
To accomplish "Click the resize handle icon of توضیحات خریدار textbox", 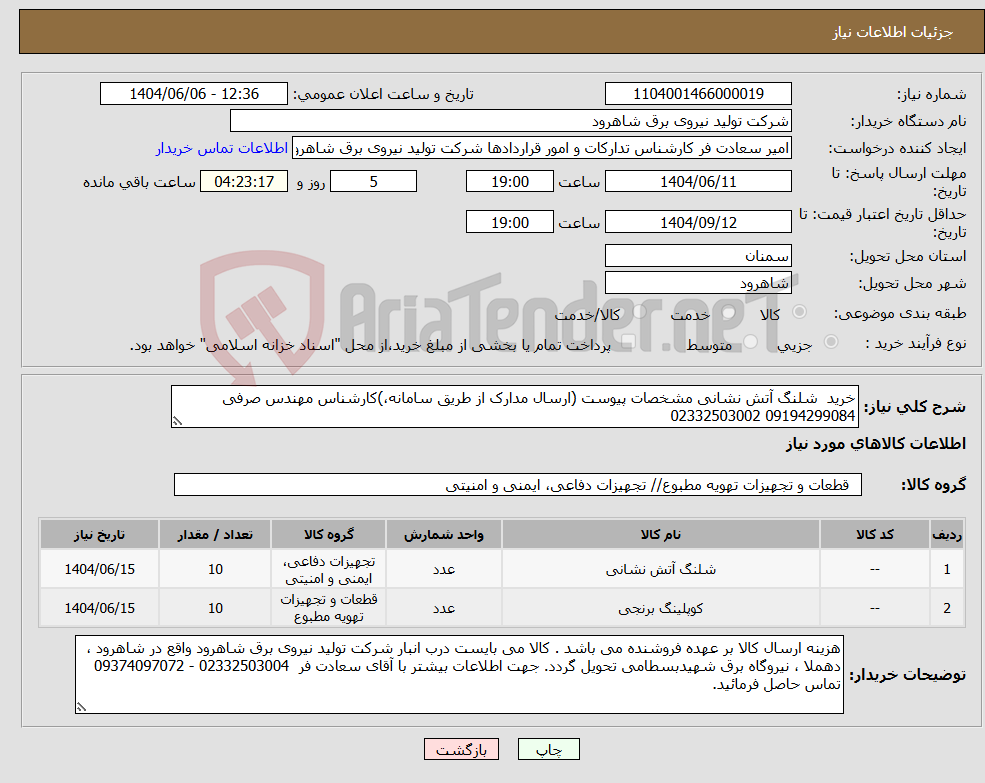I will (x=84, y=707).
